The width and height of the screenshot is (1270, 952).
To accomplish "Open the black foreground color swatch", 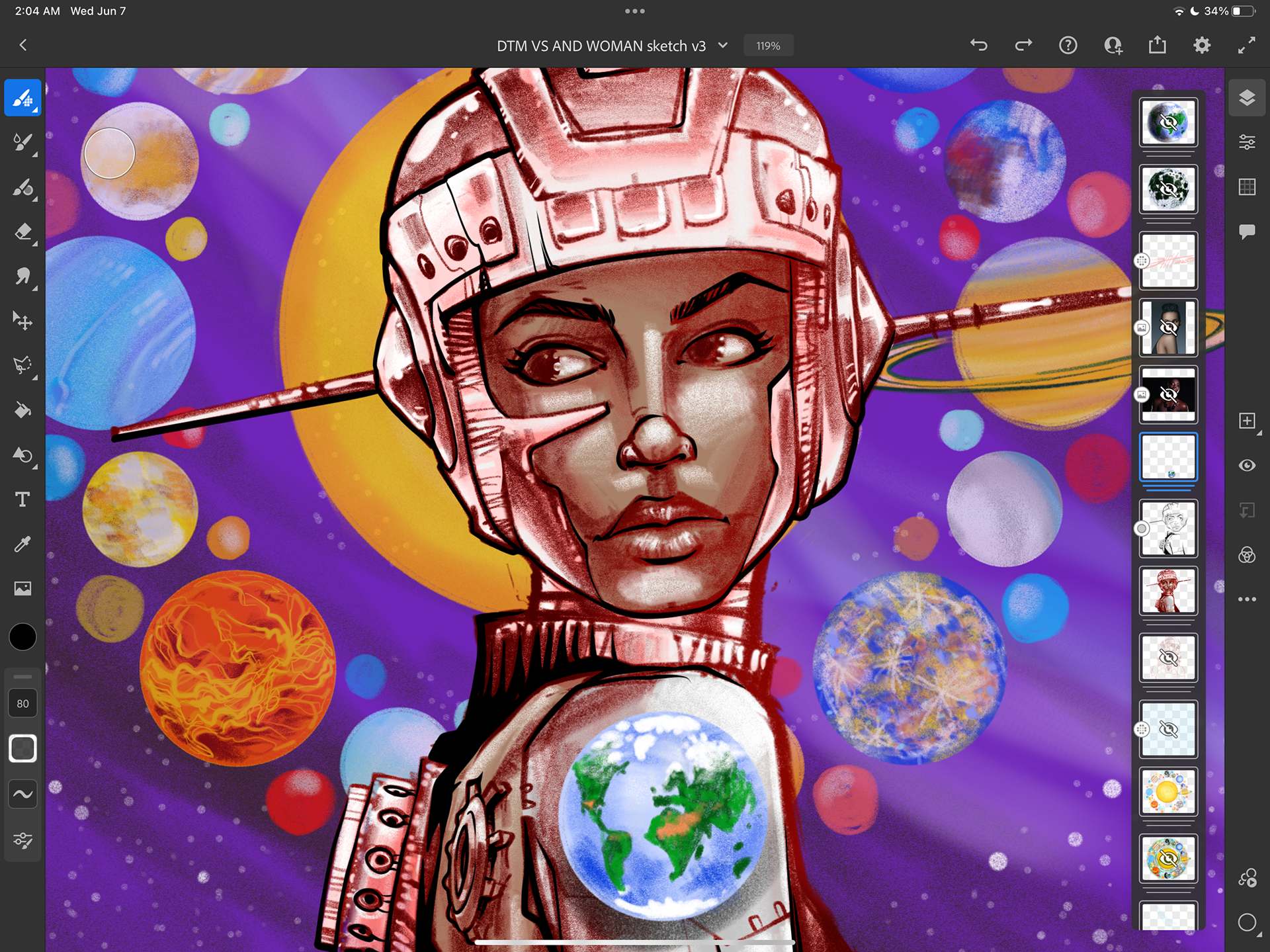I will point(22,637).
